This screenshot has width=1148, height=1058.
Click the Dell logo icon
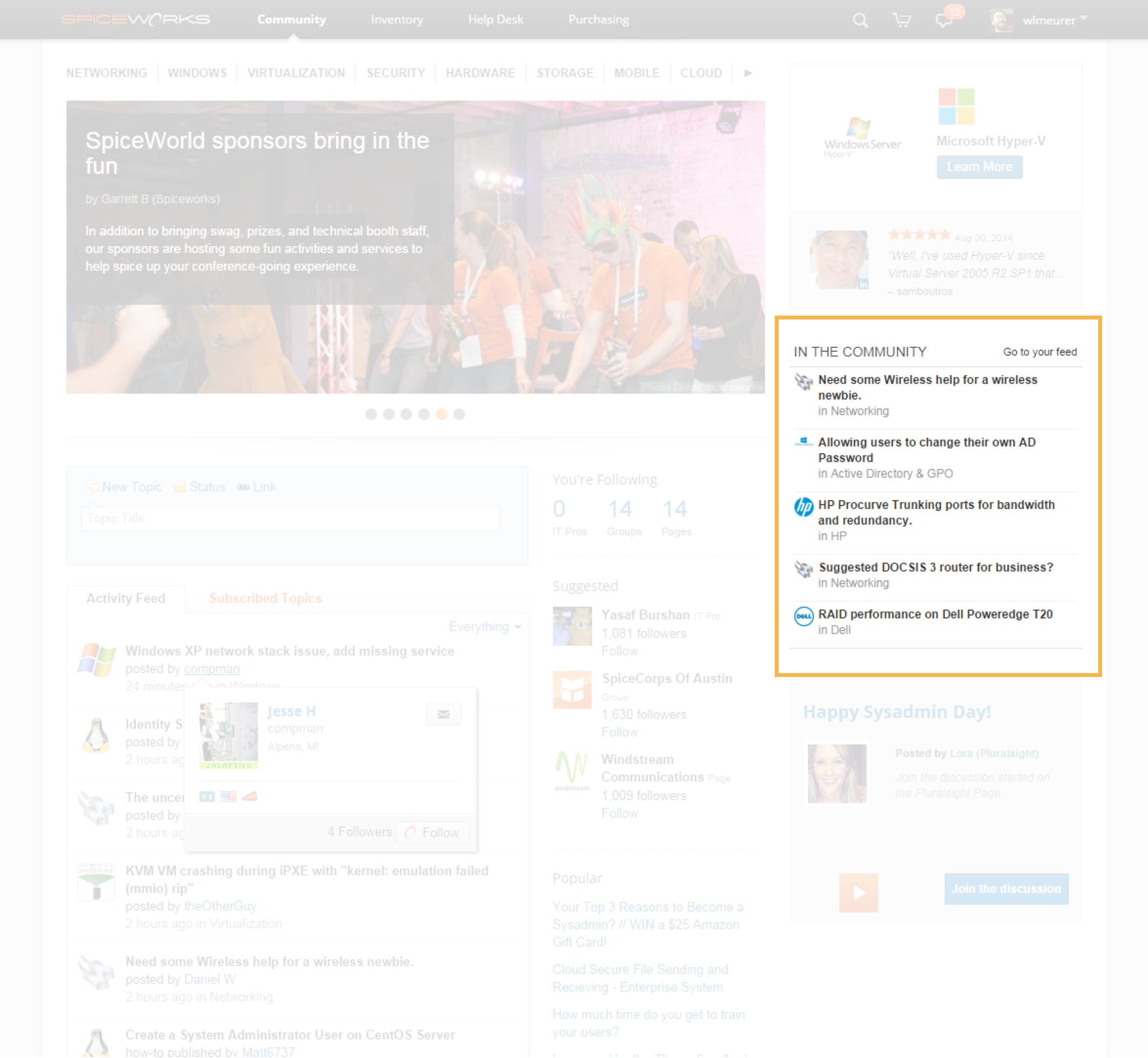point(804,616)
